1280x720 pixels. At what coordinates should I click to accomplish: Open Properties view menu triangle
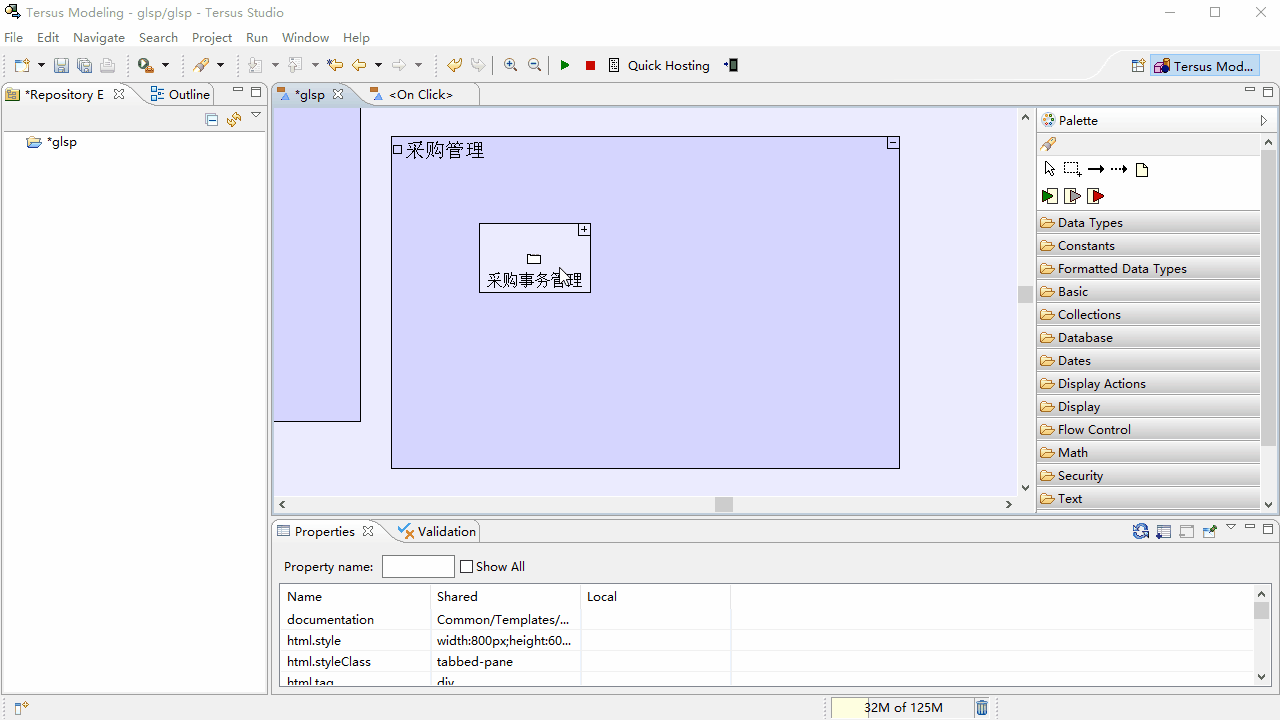(1231, 527)
